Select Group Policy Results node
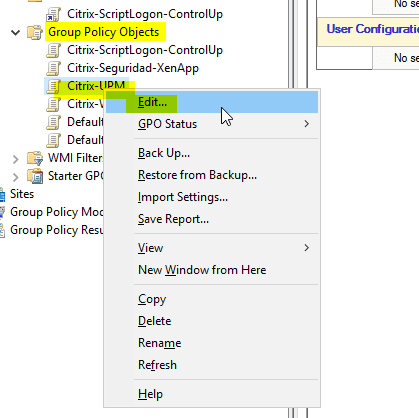This screenshot has height=418, width=419. pyautogui.click(x=57, y=230)
